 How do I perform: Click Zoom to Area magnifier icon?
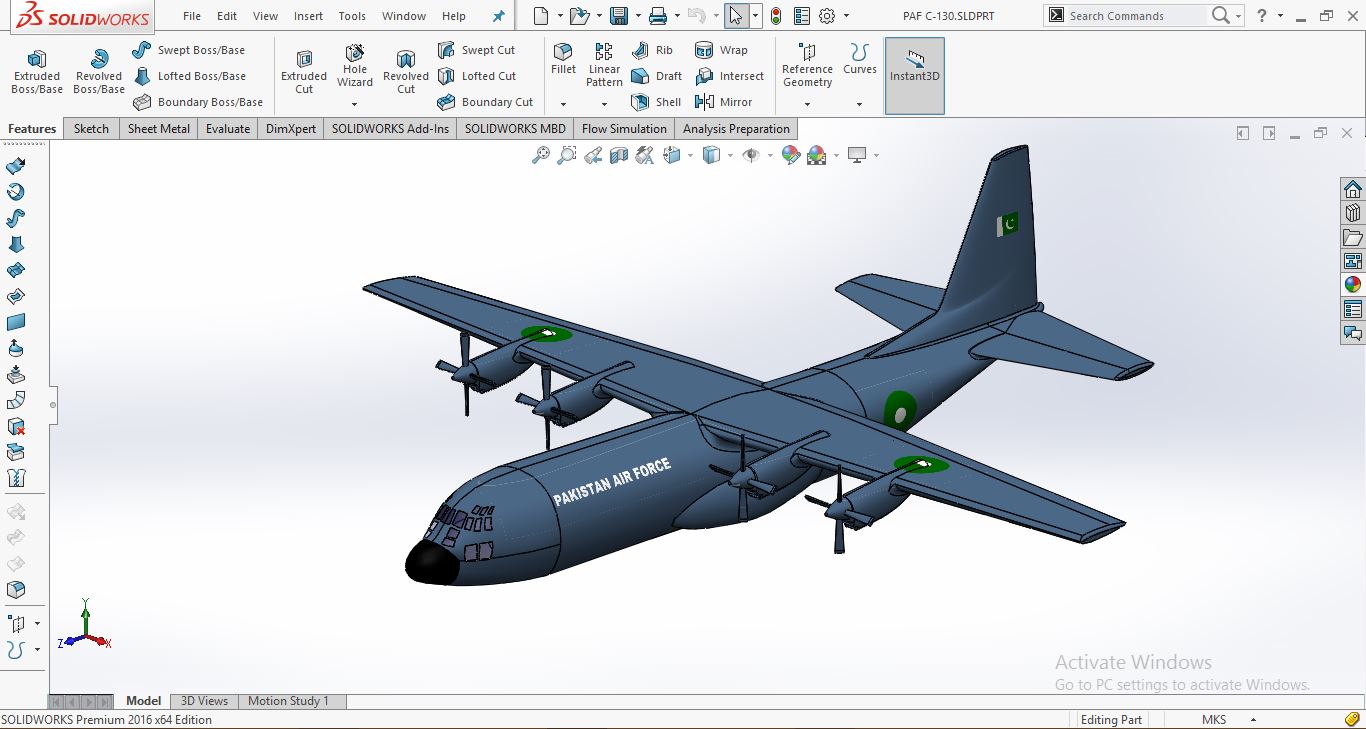[x=567, y=155]
